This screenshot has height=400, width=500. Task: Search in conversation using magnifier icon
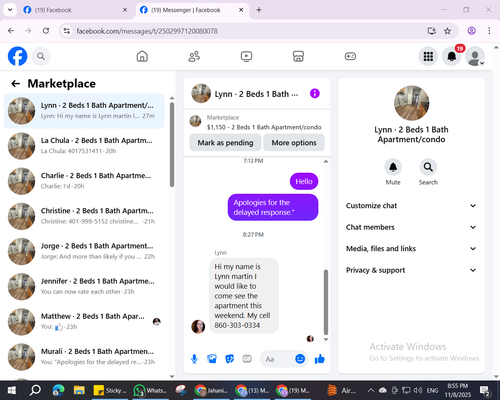coord(428,167)
